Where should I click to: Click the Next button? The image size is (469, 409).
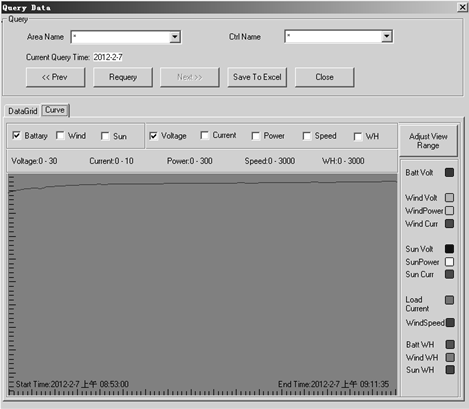(x=190, y=77)
